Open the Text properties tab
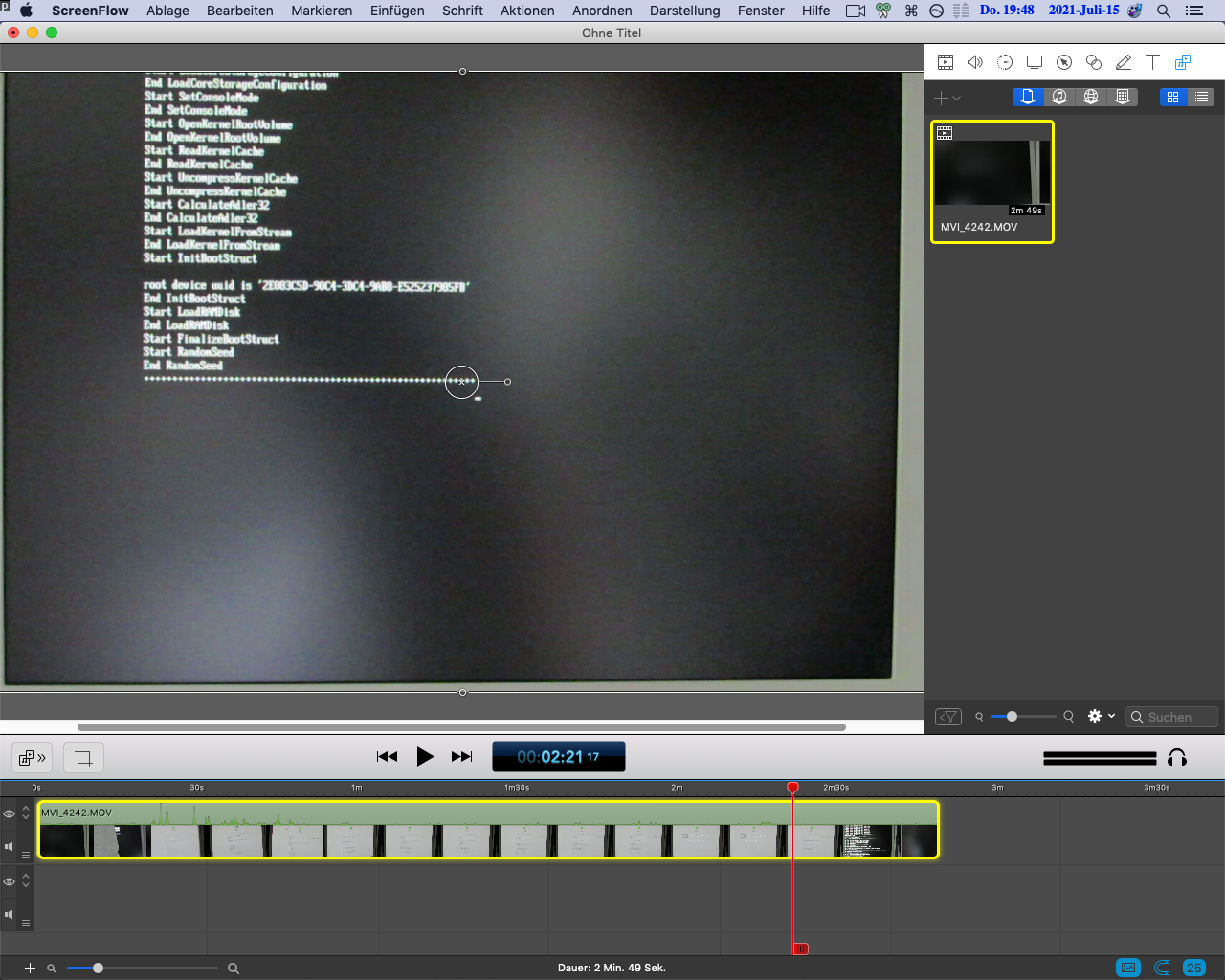Screen dimensions: 1225x980 tap(1153, 62)
